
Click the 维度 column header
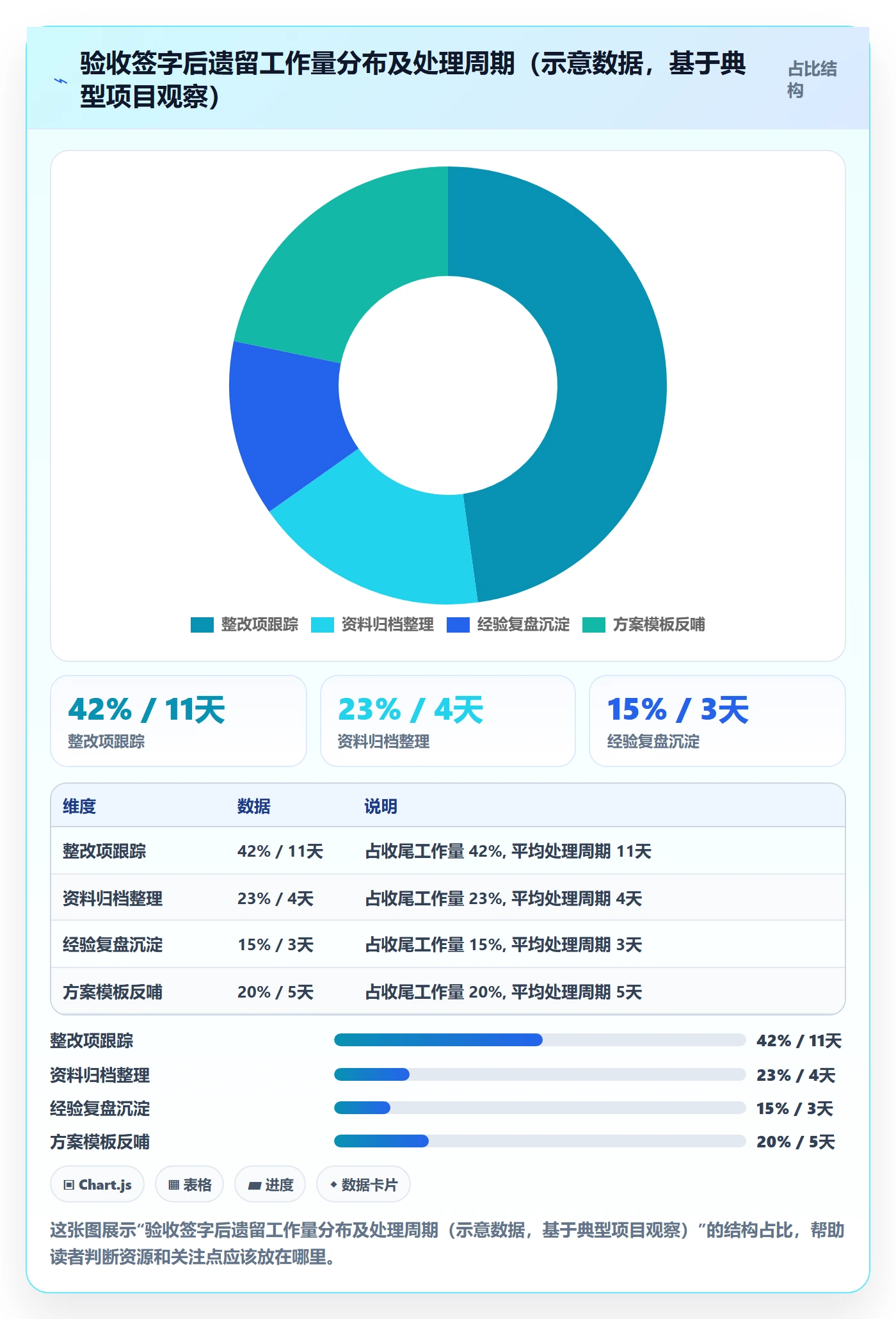pos(79,806)
